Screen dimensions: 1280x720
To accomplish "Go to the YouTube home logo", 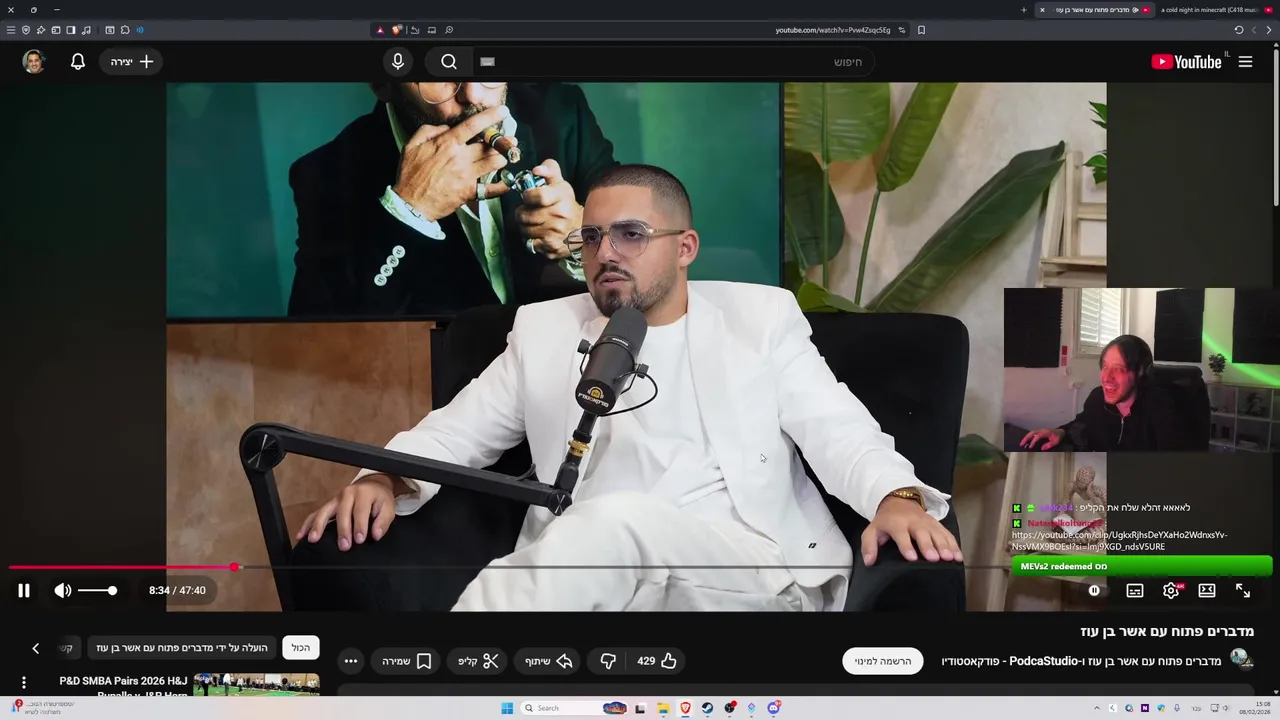I will (1186, 62).
